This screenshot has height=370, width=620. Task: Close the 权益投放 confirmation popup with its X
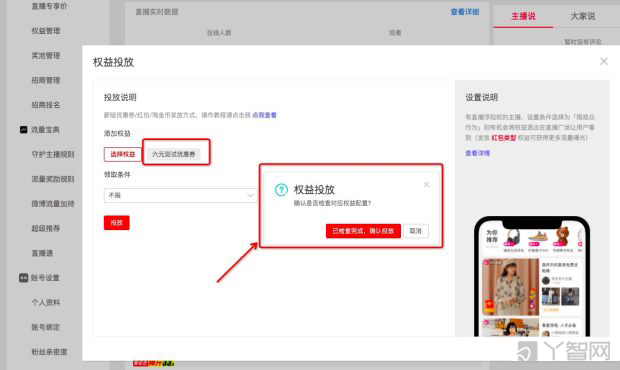click(426, 185)
